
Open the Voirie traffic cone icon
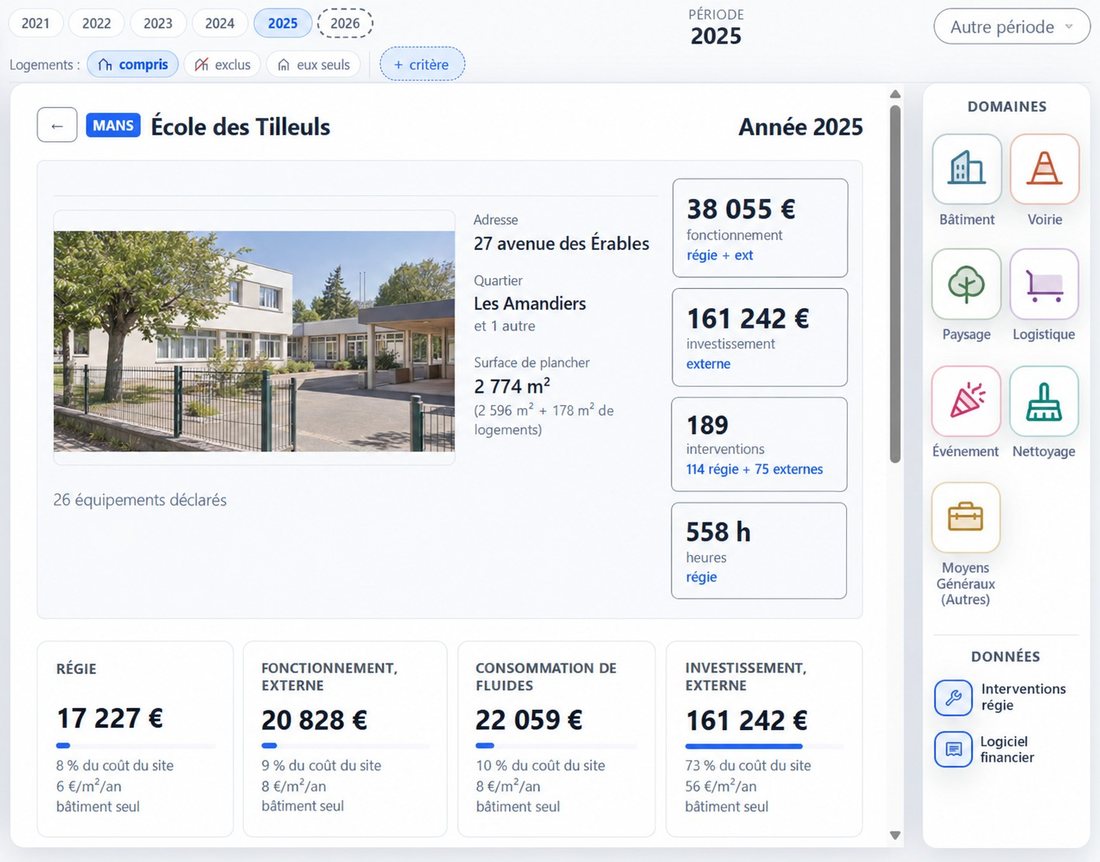point(1045,169)
